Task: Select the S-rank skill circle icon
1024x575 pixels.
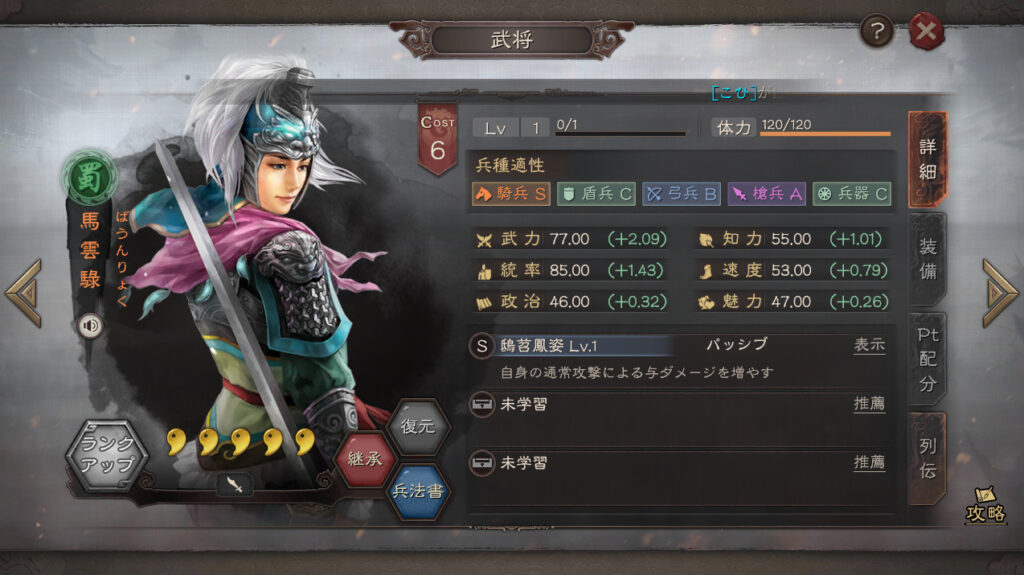Action: [481, 346]
